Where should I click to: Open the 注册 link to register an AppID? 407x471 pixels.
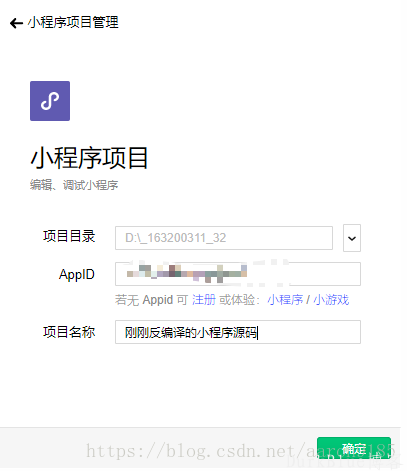coord(204,300)
